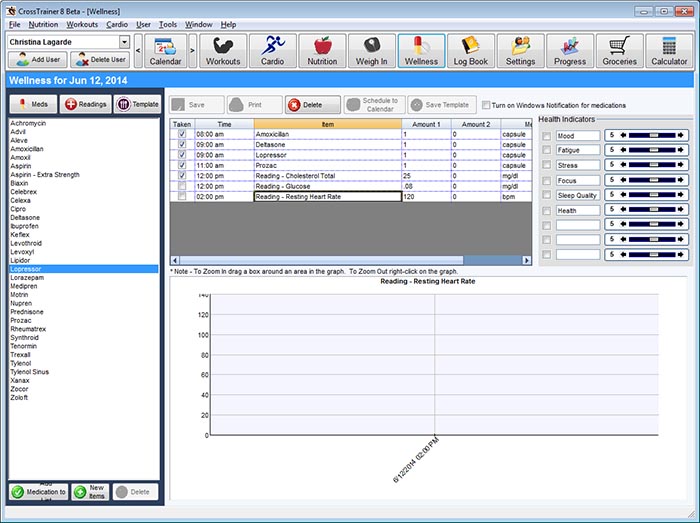
Task: Click Delete User button
Action: click(100, 59)
